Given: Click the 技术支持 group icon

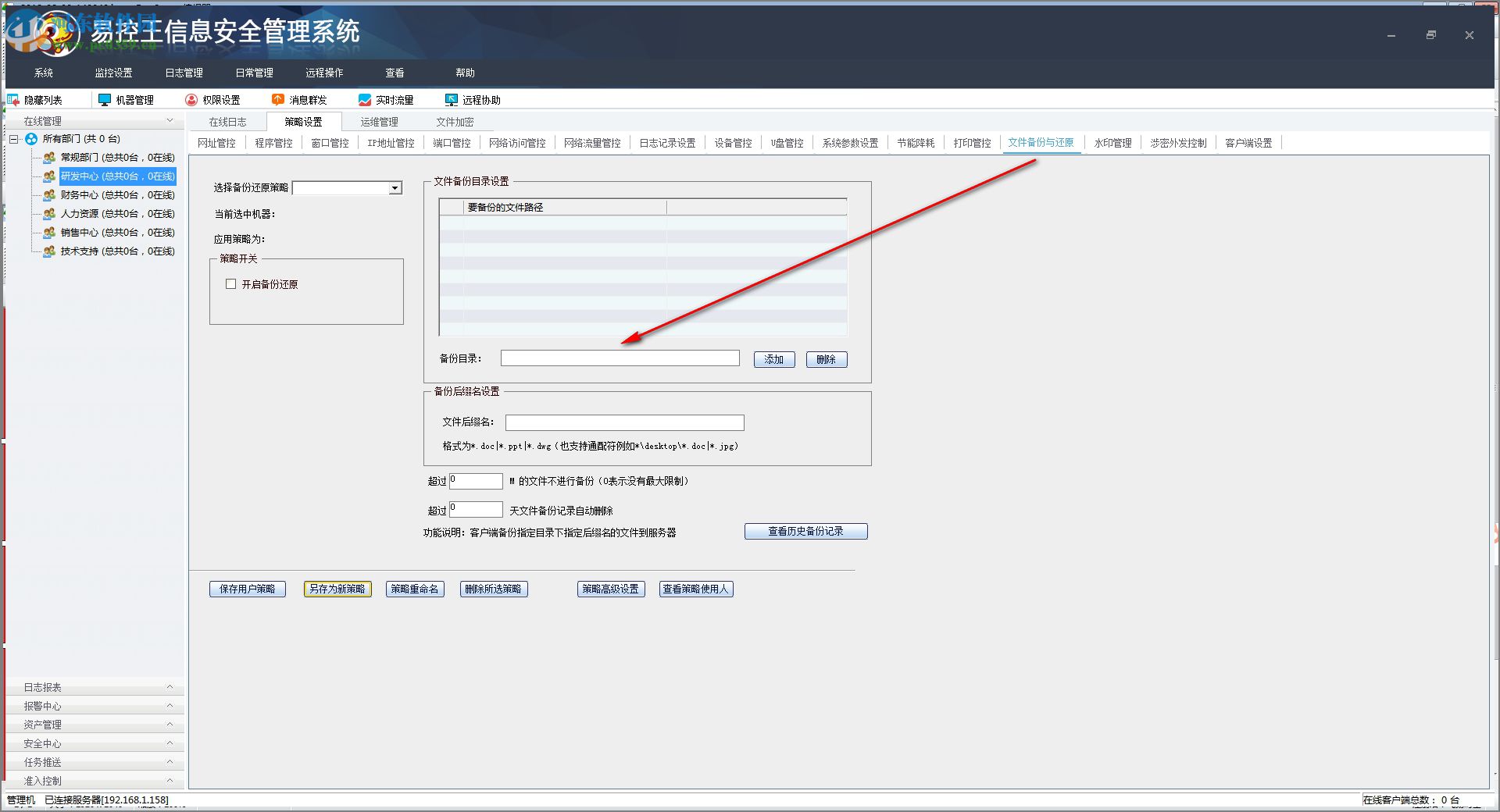Looking at the screenshot, I should (49, 251).
